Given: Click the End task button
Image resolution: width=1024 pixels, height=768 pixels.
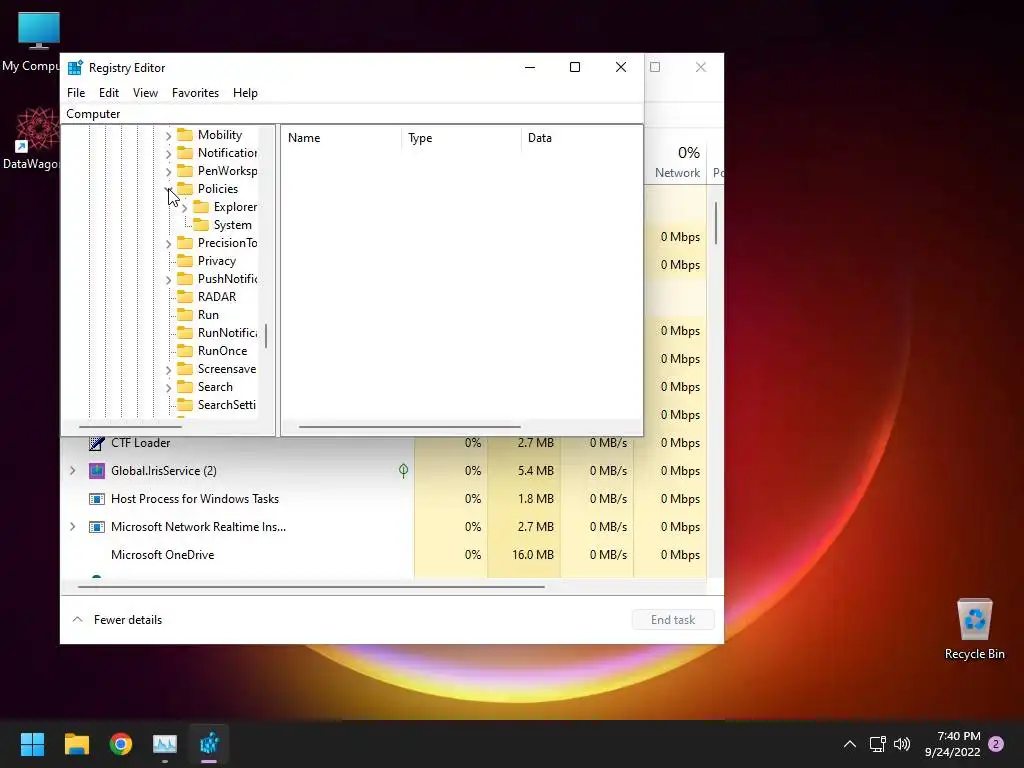Looking at the screenshot, I should tap(673, 620).
